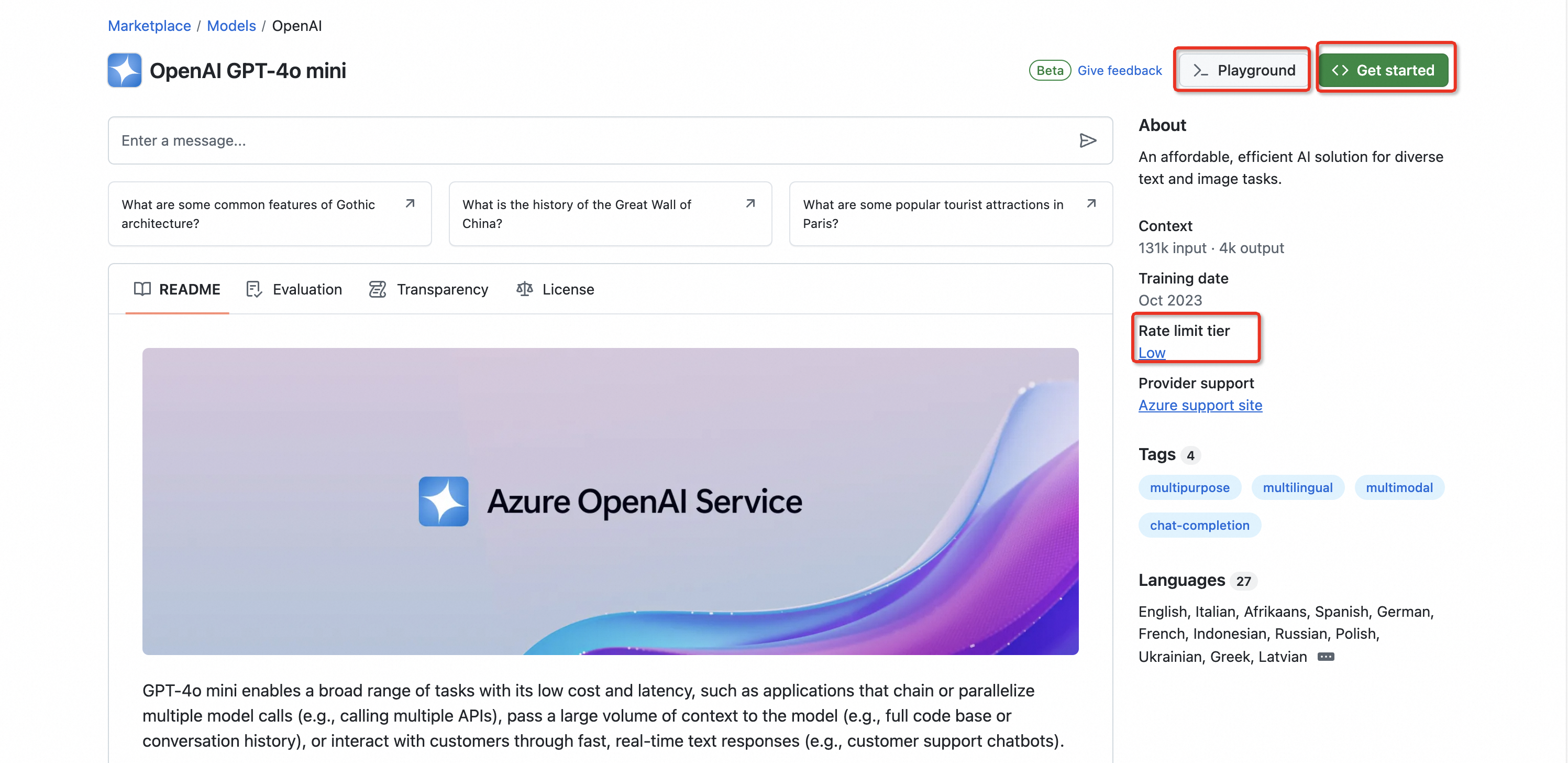Screen dimensions: 1568x763
Task: Go to Marketplace in the breadcrumb
Action: point(149,26)
